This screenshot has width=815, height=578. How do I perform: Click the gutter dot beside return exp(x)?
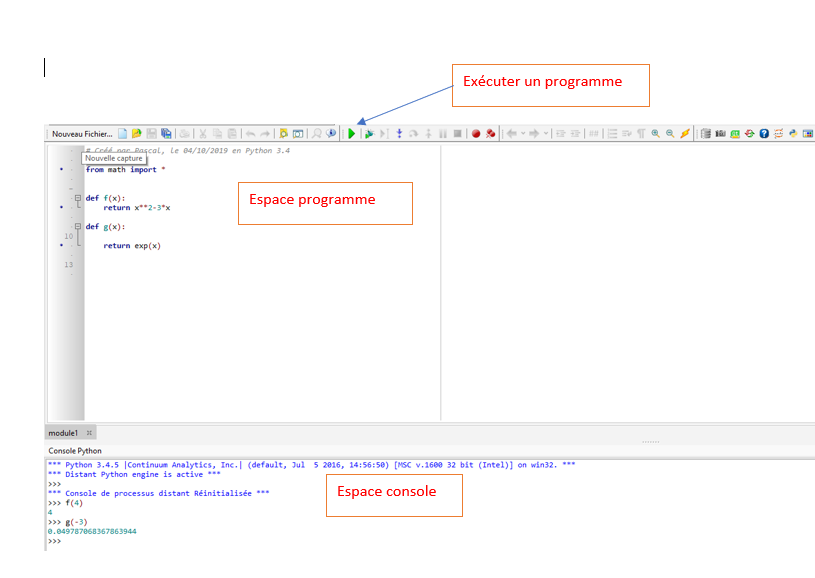61,245
